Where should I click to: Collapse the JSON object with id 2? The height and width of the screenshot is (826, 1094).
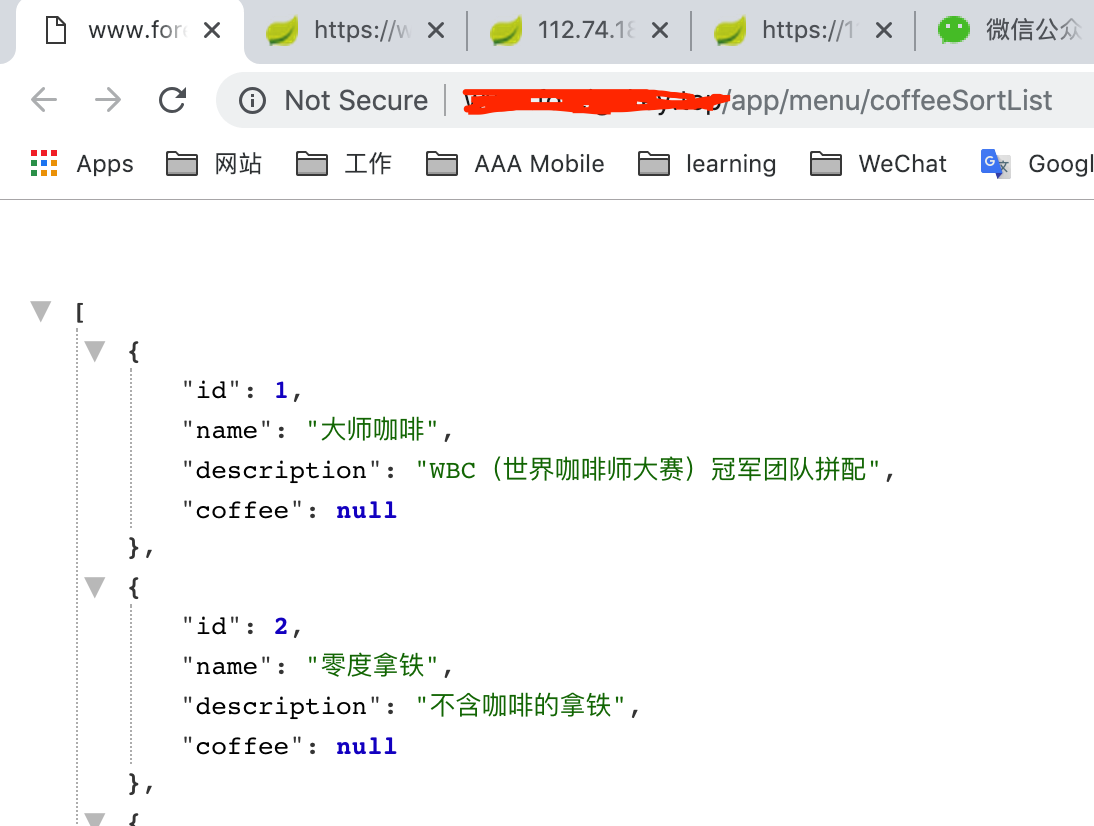pos(95,587)
